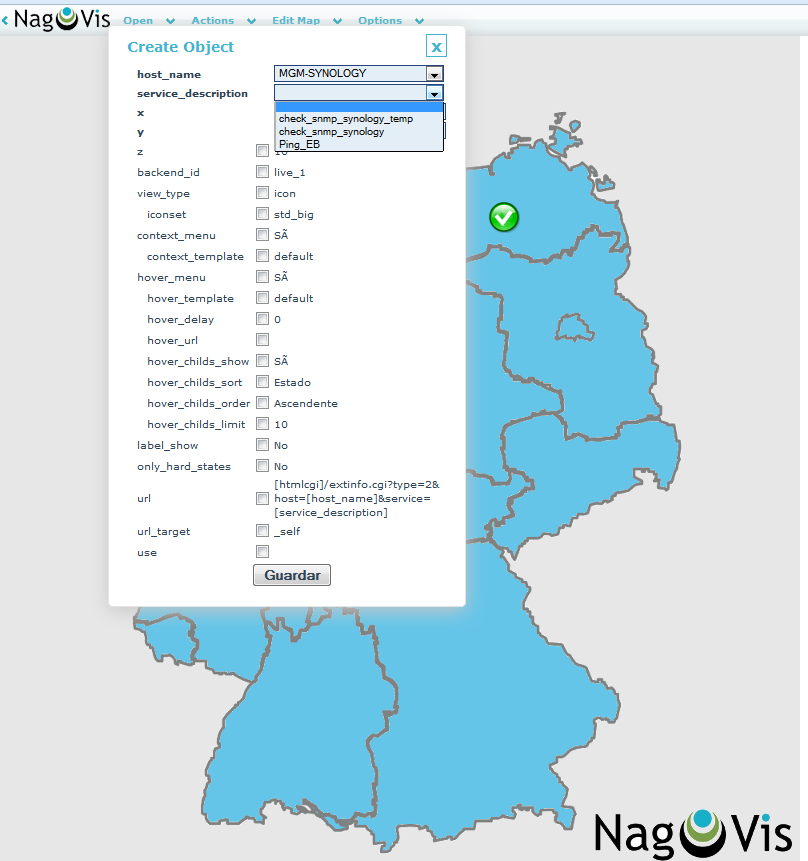Image resolution: width=808 pixels, height=861 pixels.
Task: Tick the backend_id checkbox
Action: [263, 172]
